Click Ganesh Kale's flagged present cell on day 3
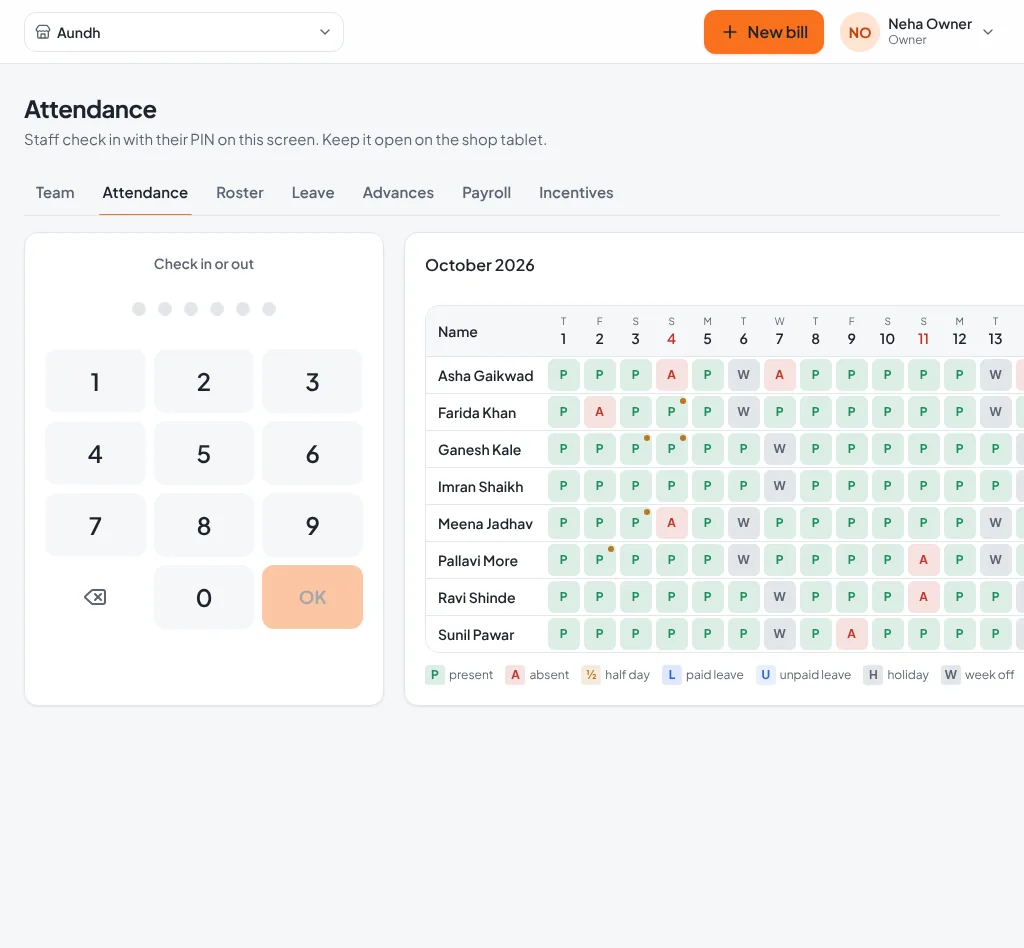1024x948 pixels. (x=635, y=449)
